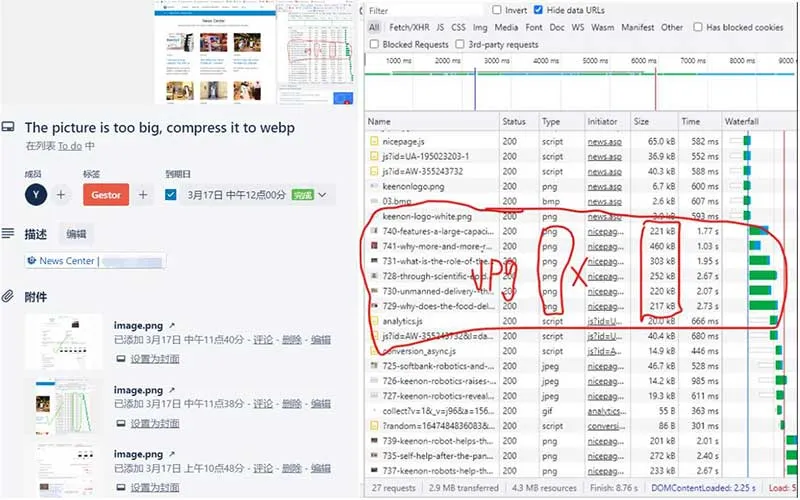Click the red Gestor label
Screen dimensions: 800x500
pyautogui.click(x=106, y=194)
